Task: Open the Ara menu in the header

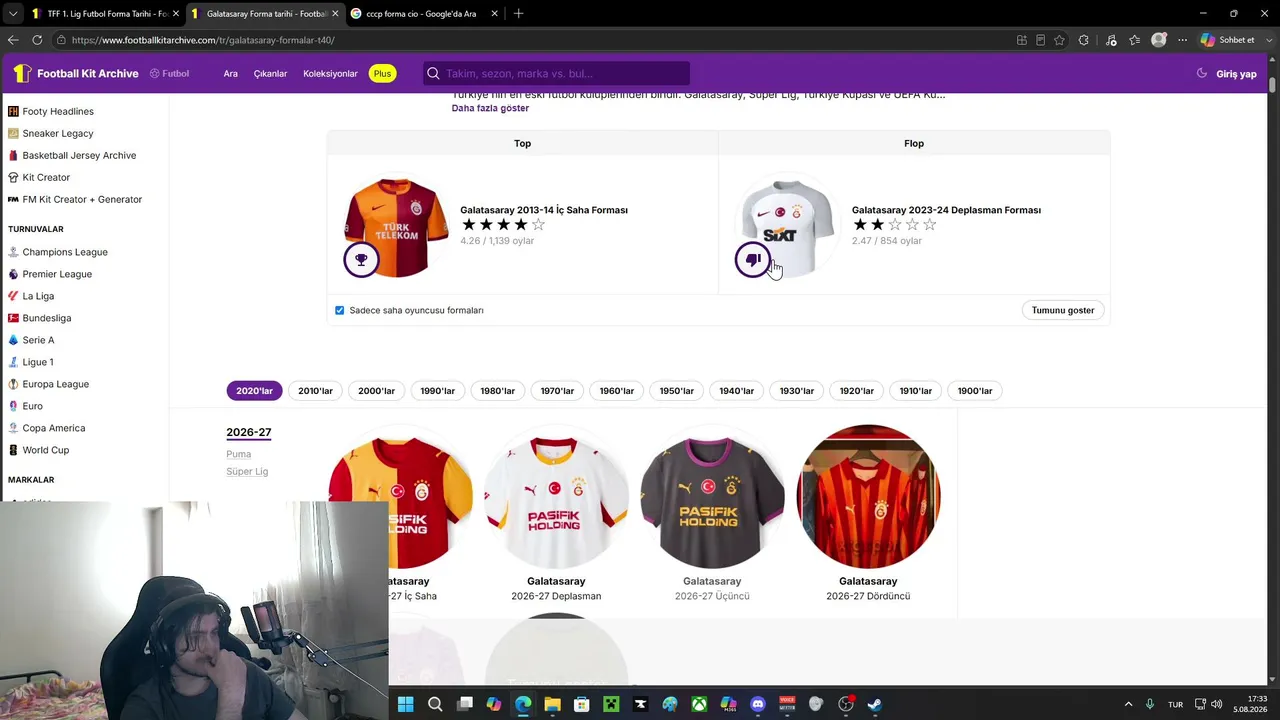Action: tap(231, 73)
